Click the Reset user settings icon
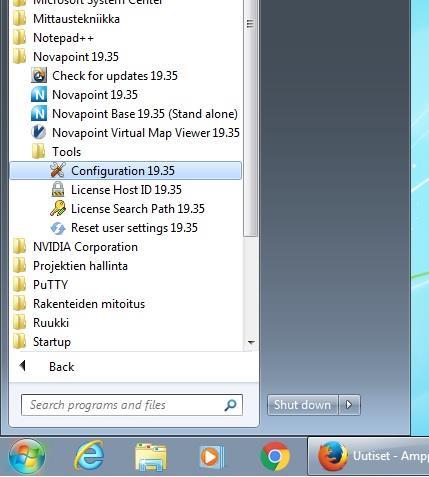Image resolution: width=429 pixels, height=477 pixels. [58, 228]
